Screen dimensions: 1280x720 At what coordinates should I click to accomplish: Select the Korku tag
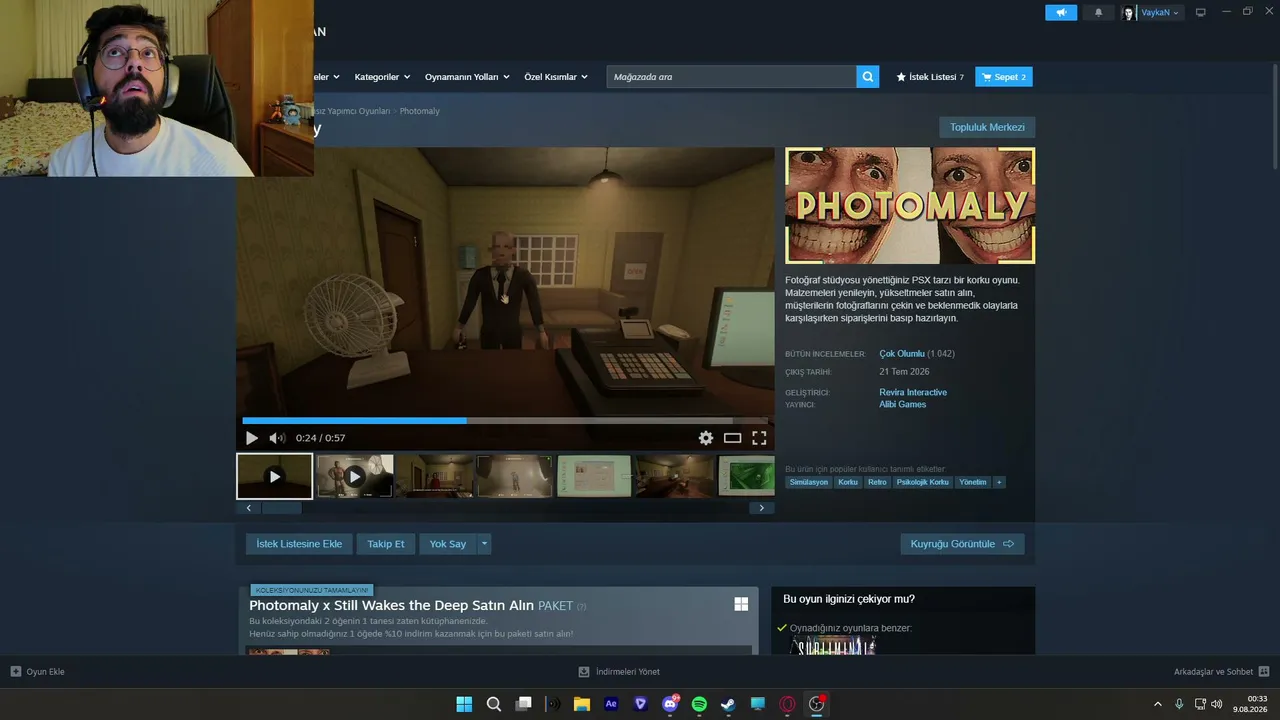(848, 482)
